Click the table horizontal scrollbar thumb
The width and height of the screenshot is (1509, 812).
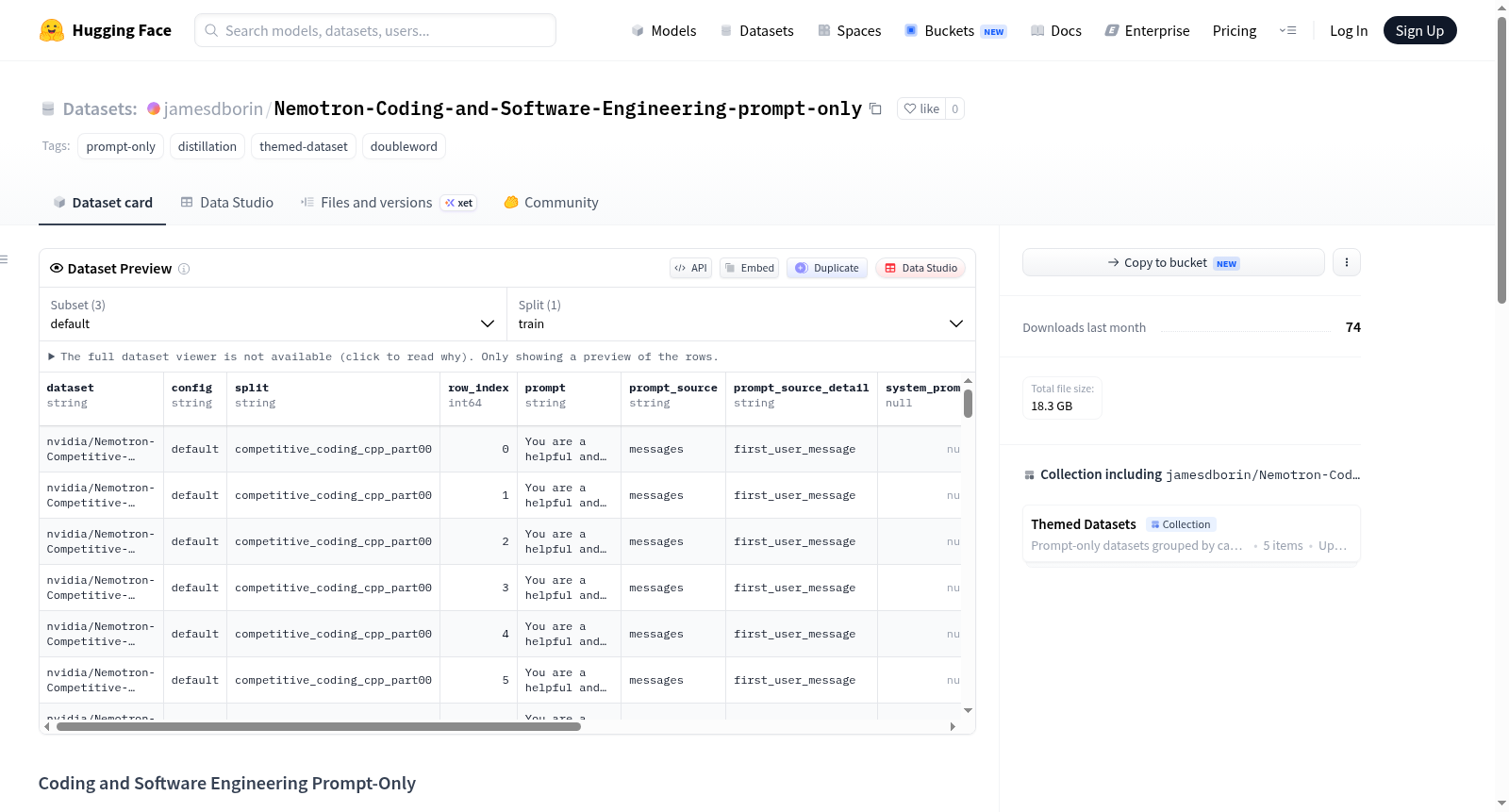(319, 727)
